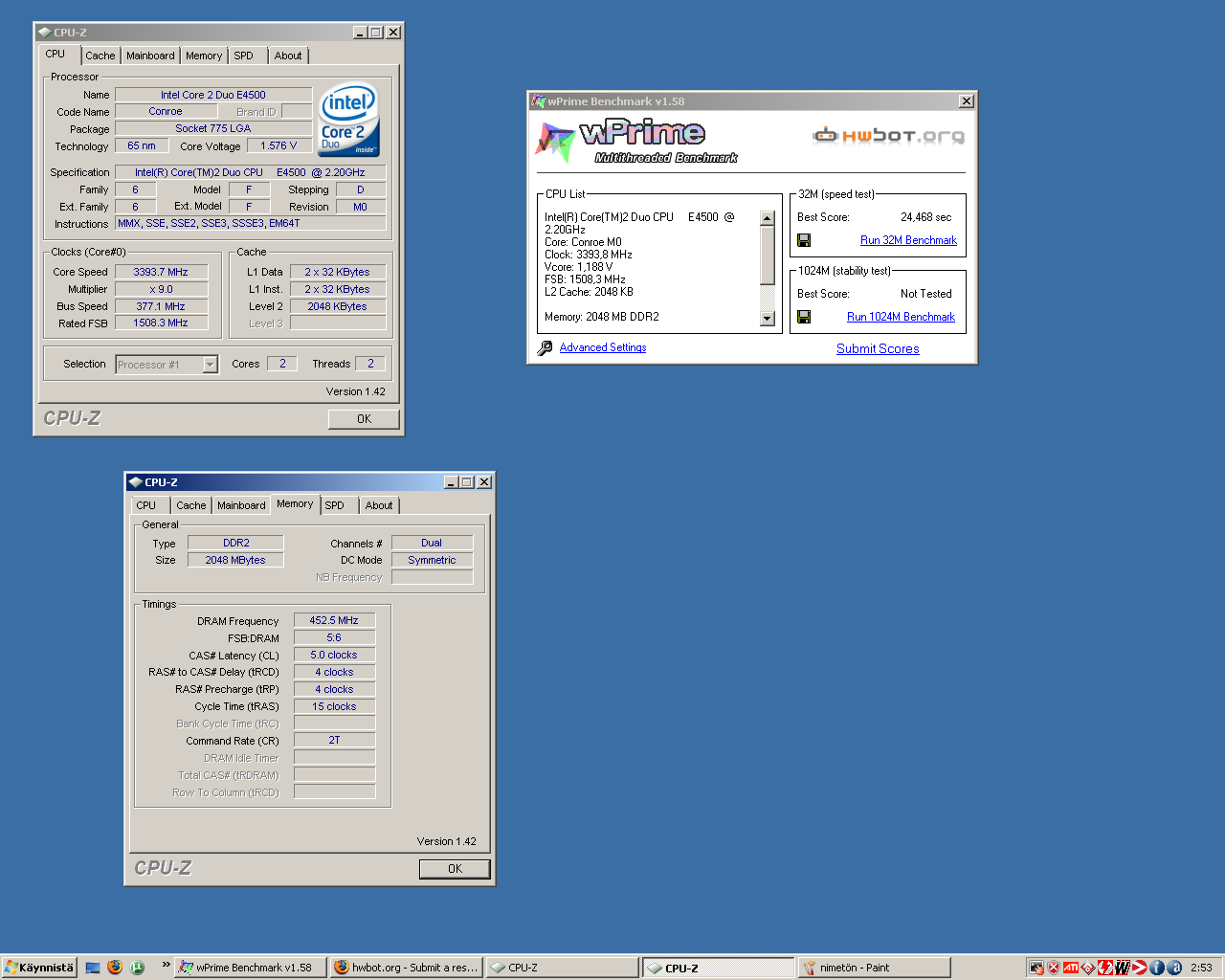Image resolution: width=1225 pixels, height=980 pixels.
Task: Open Cache tab in CPU-Z Processor window
Action: pyautogui.click(x=100, y=56)
